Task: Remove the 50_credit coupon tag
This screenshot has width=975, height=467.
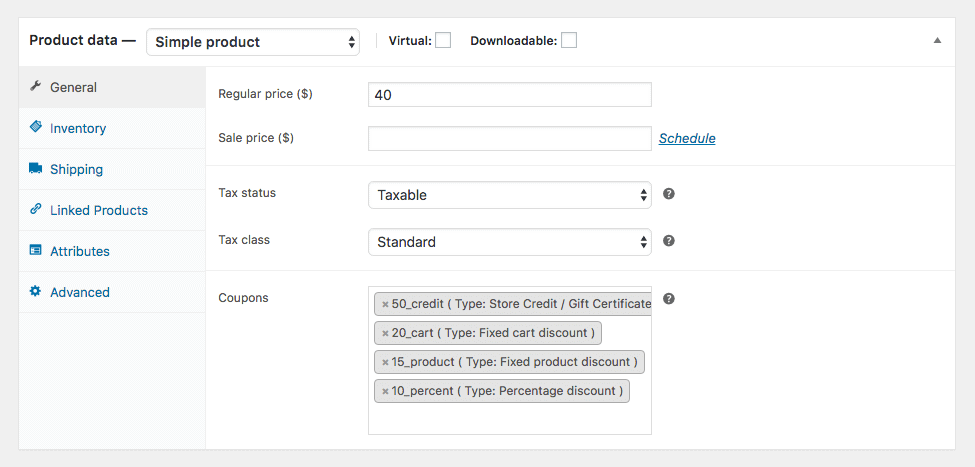Action: (385, 304)
